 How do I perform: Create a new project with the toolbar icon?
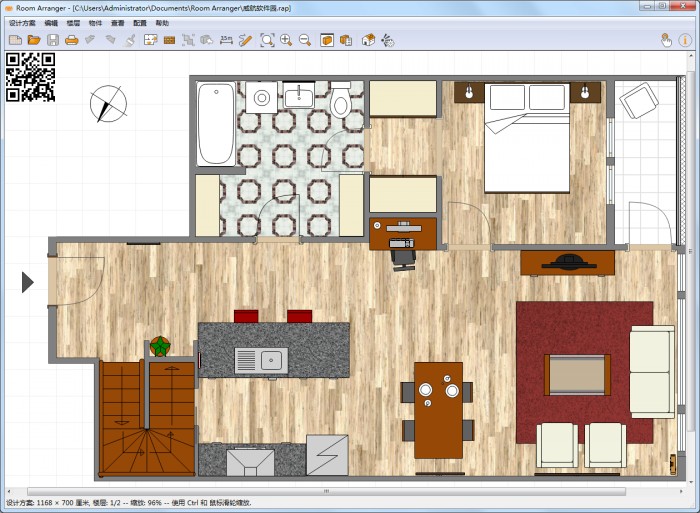15,41
